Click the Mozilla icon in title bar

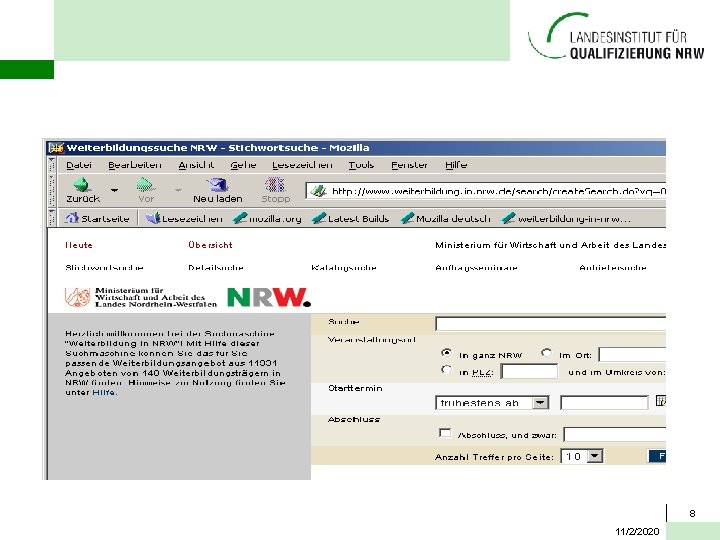tap(56, 148)
